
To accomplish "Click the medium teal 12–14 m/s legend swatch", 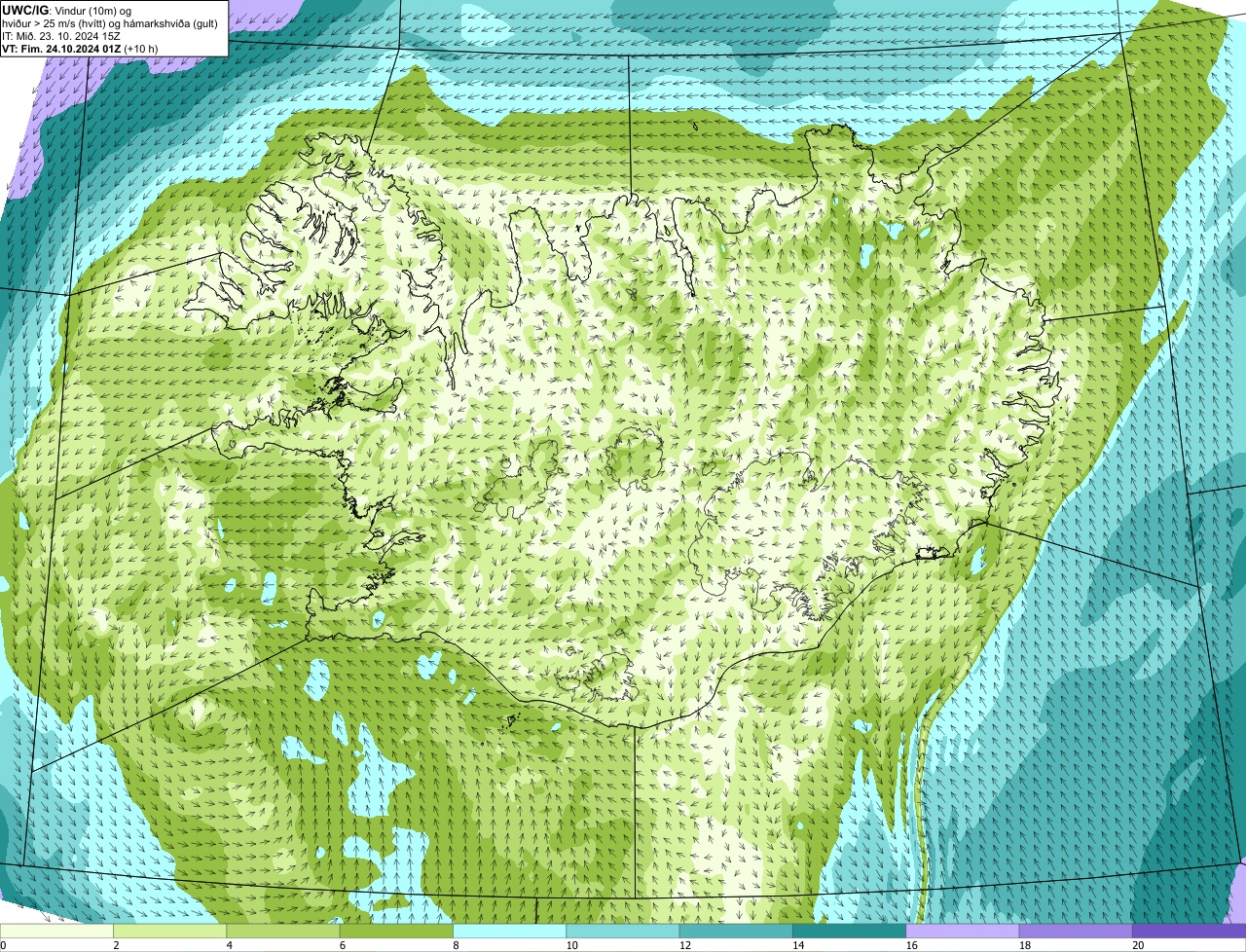I will [736, 931].
